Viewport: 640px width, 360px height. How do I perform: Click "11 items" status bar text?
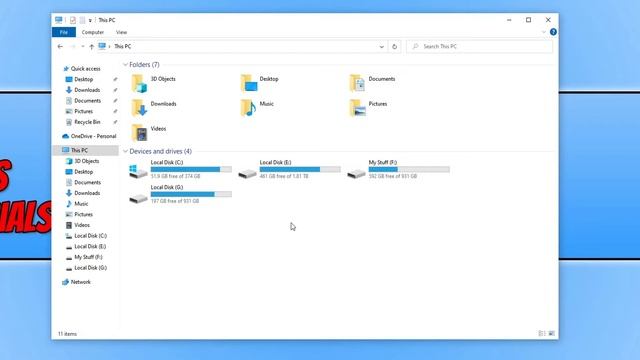pos(67,334)
